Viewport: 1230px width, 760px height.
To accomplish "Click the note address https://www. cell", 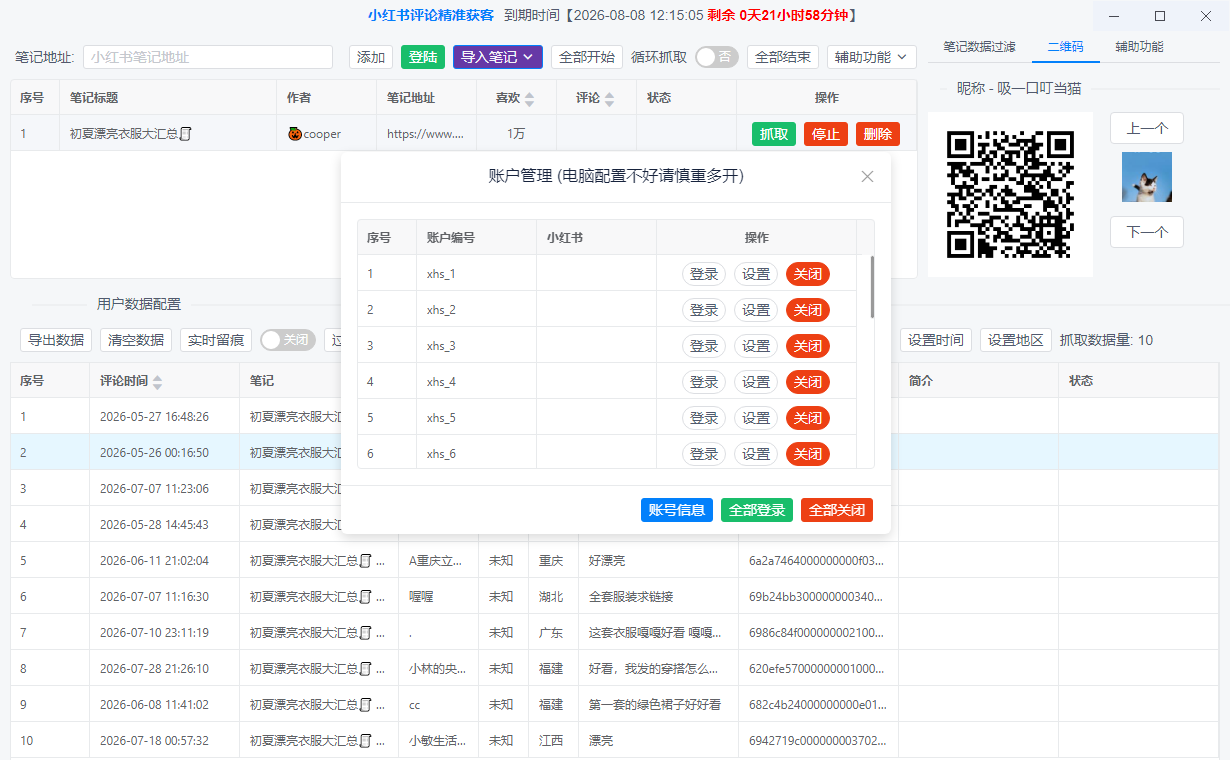I will click(x=426, y=134).
